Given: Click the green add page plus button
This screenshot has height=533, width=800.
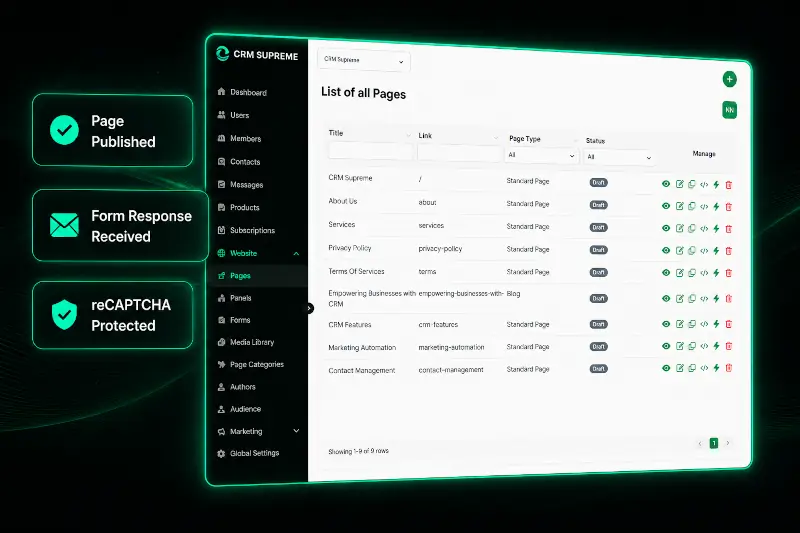Looking at the screenshot, I should click(x=729, y=80).
